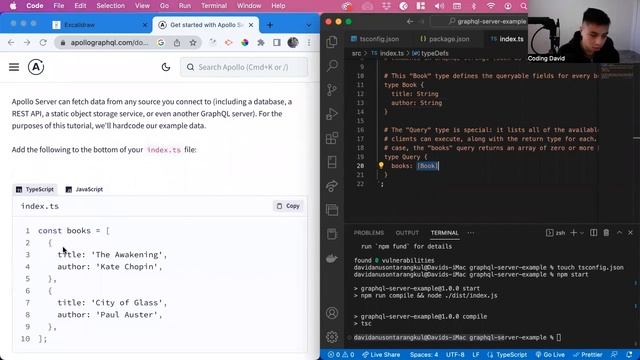Copy the index.ts code snippet

coord(288,206)
